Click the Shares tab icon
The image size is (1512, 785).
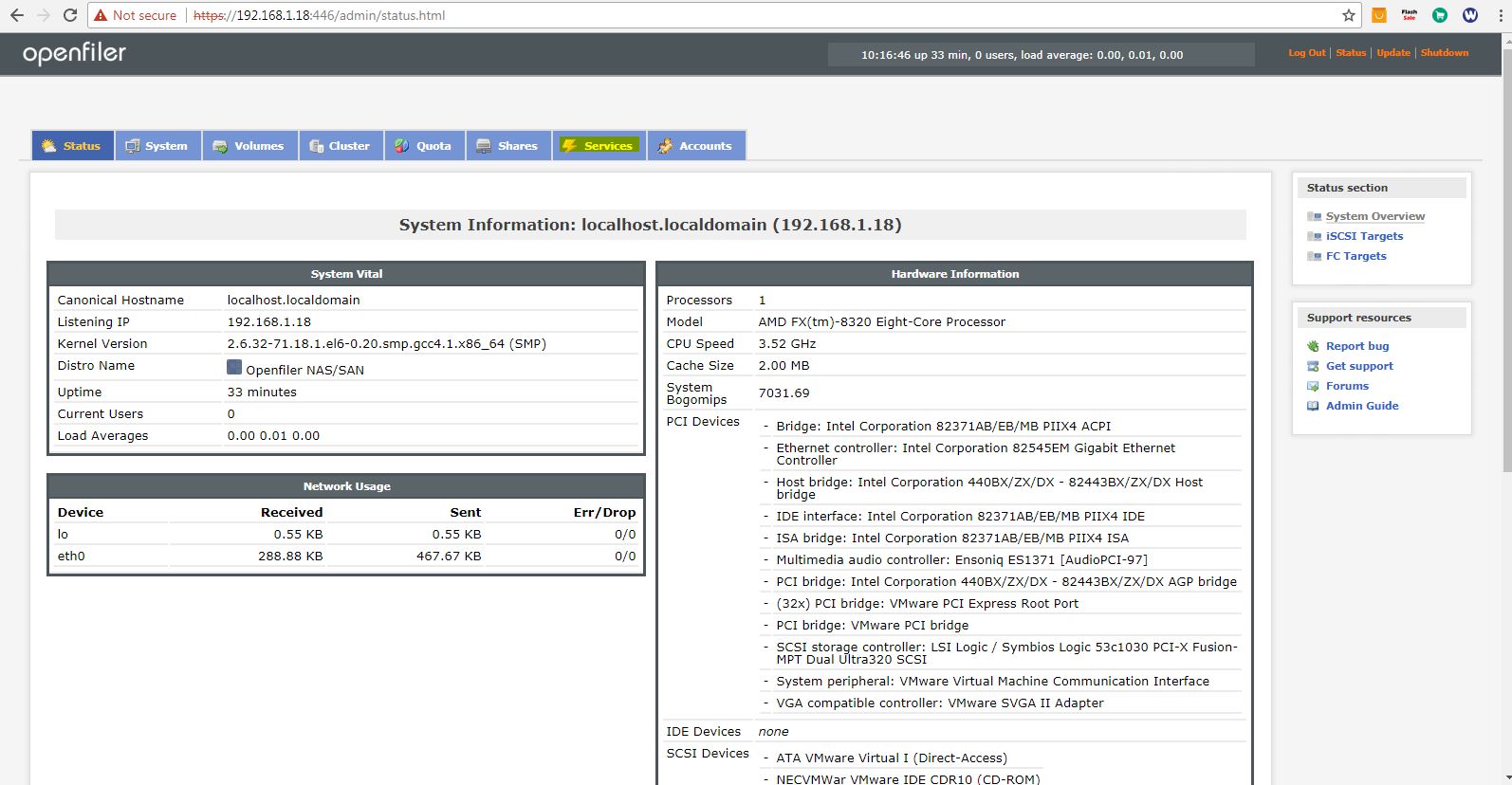tap(484, 146)
